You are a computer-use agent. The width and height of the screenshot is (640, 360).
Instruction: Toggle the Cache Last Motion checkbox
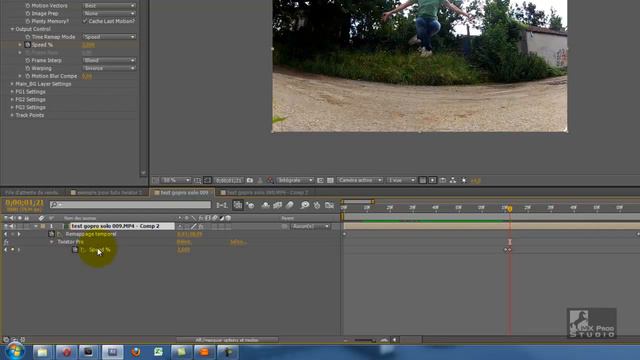click(x=85, y=21)
